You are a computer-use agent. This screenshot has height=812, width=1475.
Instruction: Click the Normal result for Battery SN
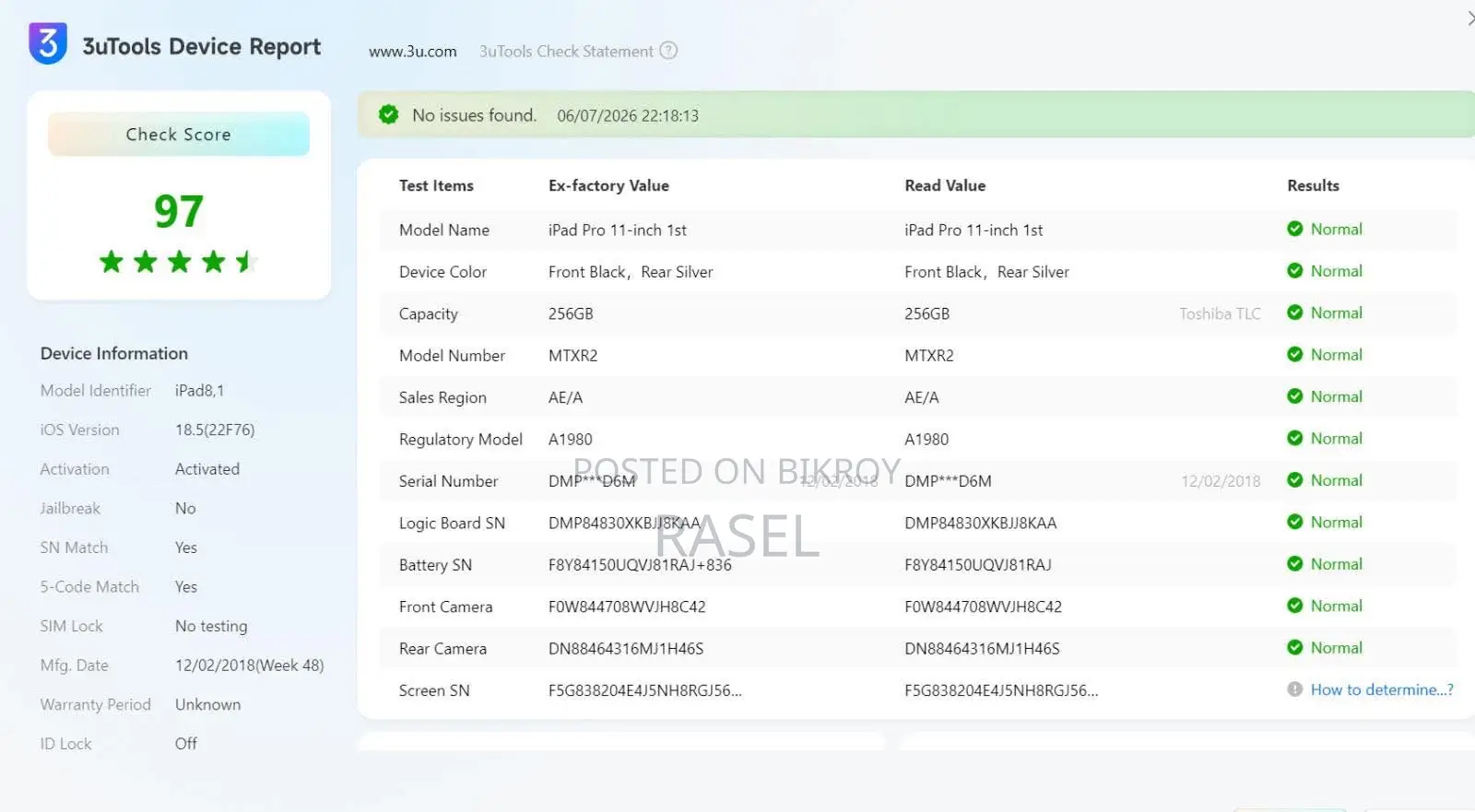point(1336,564)
